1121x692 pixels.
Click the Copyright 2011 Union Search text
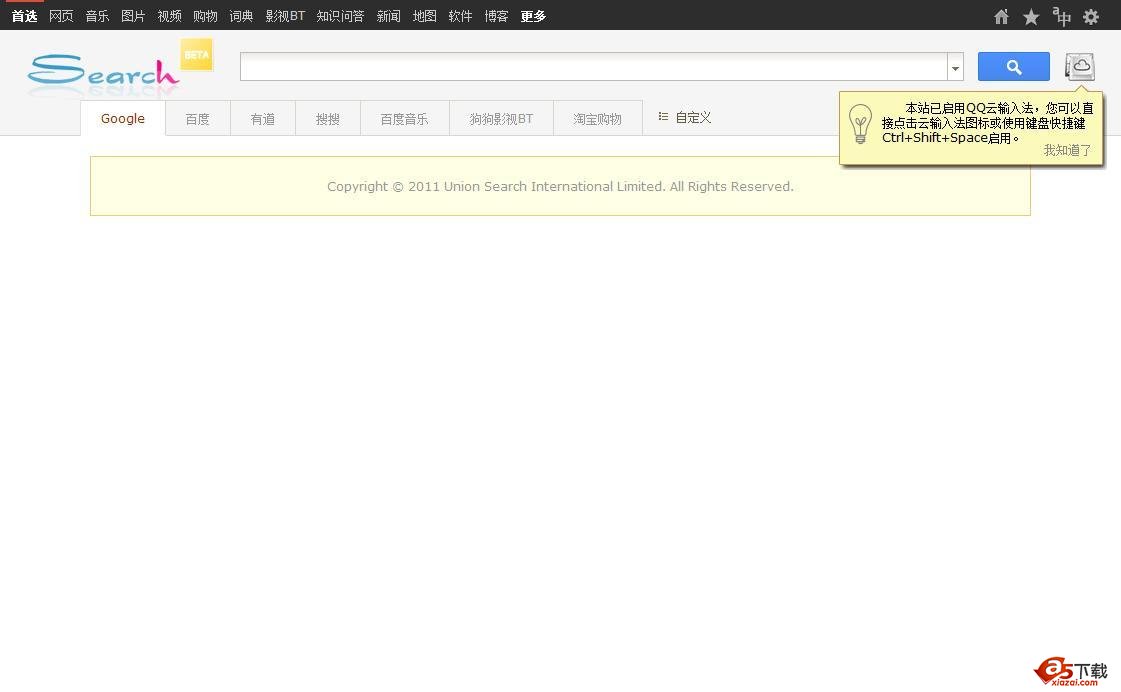click(560, 187)
